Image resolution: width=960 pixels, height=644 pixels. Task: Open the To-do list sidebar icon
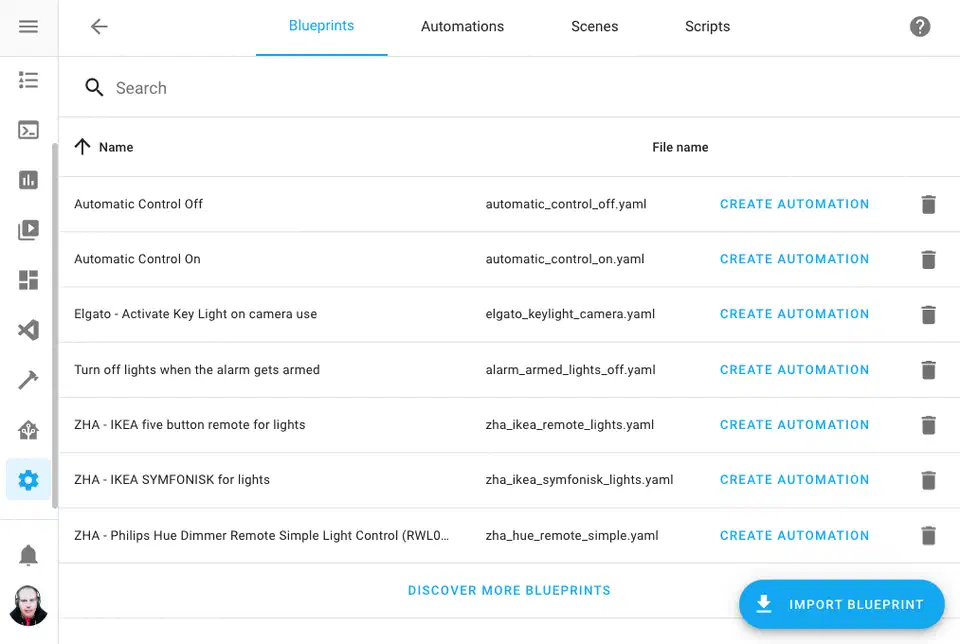[29, 80]
